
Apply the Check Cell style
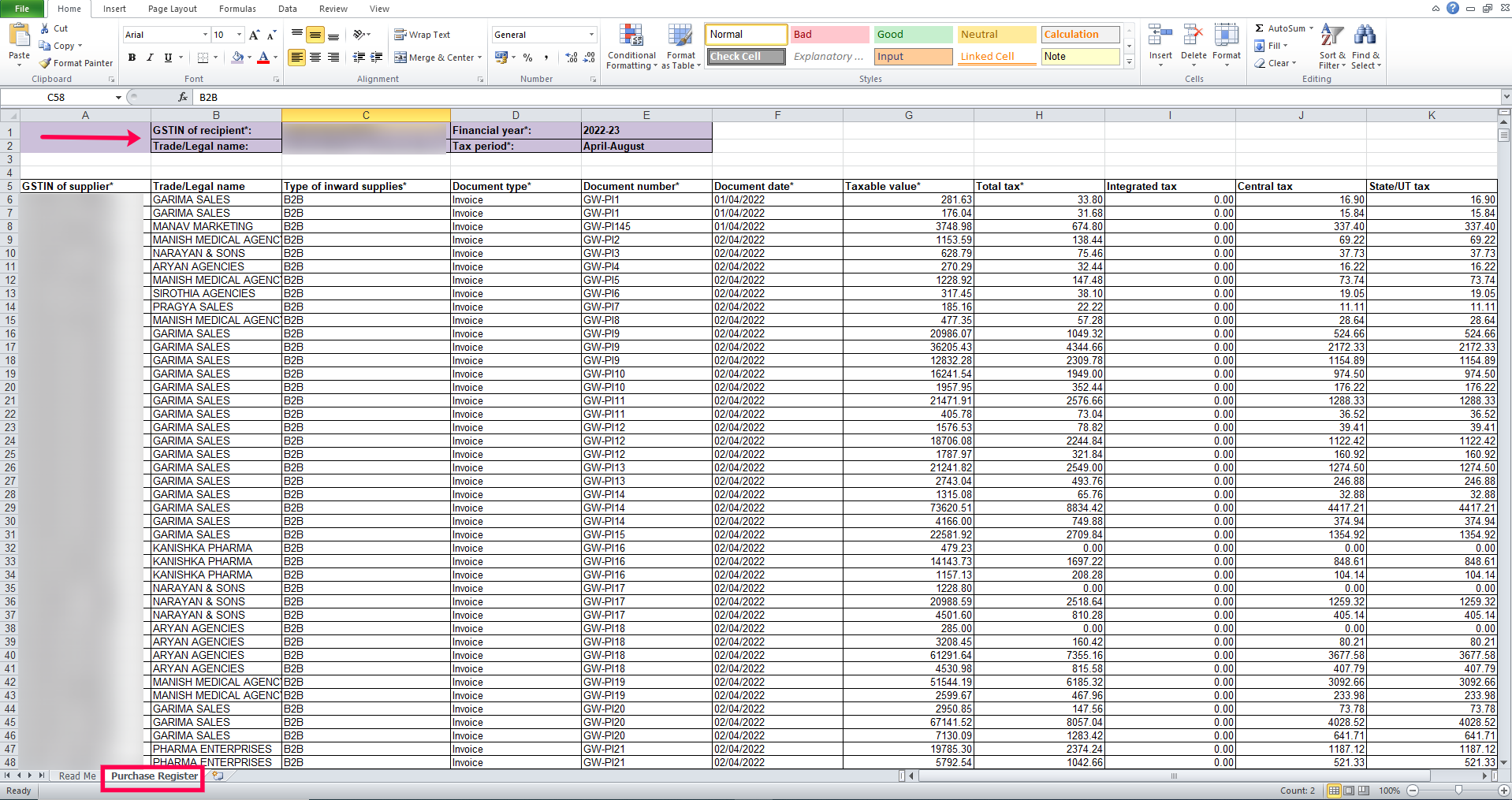coord(746,57)
